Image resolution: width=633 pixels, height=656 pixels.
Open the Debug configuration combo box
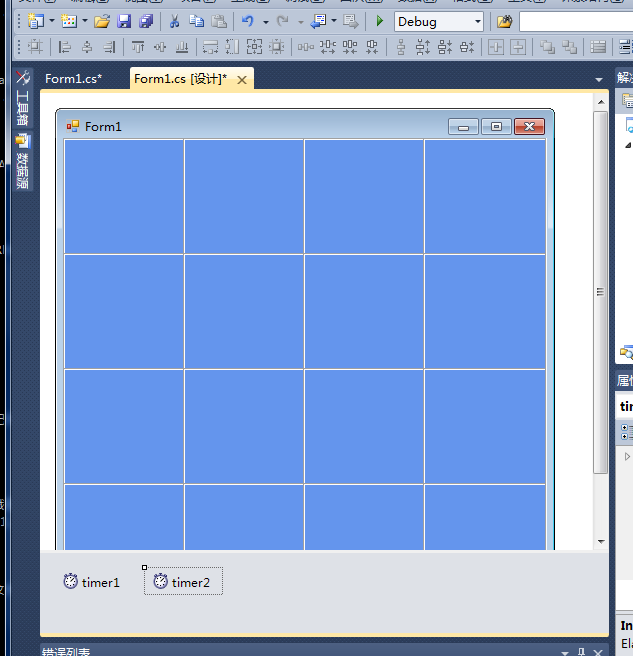(x=438, y=21)
